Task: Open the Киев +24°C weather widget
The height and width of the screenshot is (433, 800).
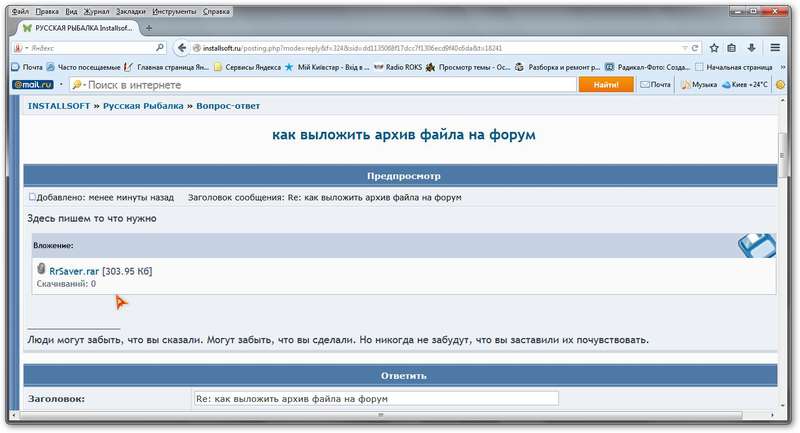Action: (x=744, y=85)
